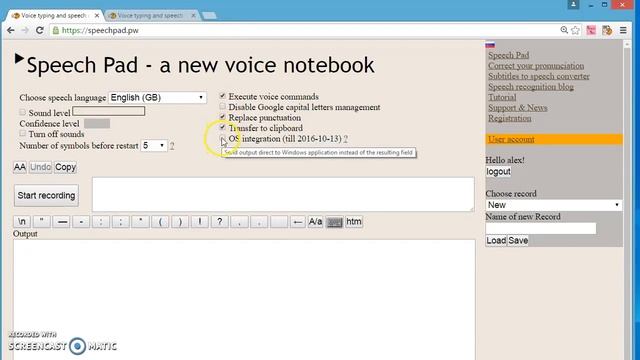Insert a quotation mark symbol
Viewport: 640px width, 360px height.
(41, 222)
